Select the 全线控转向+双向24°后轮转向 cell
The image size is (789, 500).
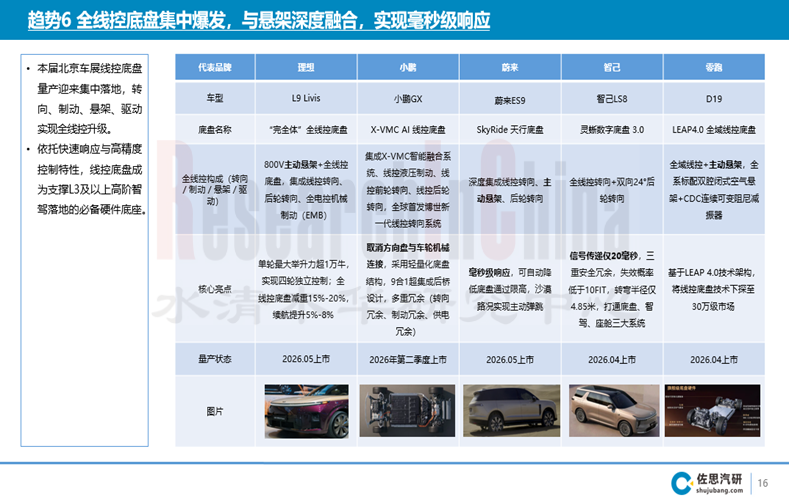[612, 190]
